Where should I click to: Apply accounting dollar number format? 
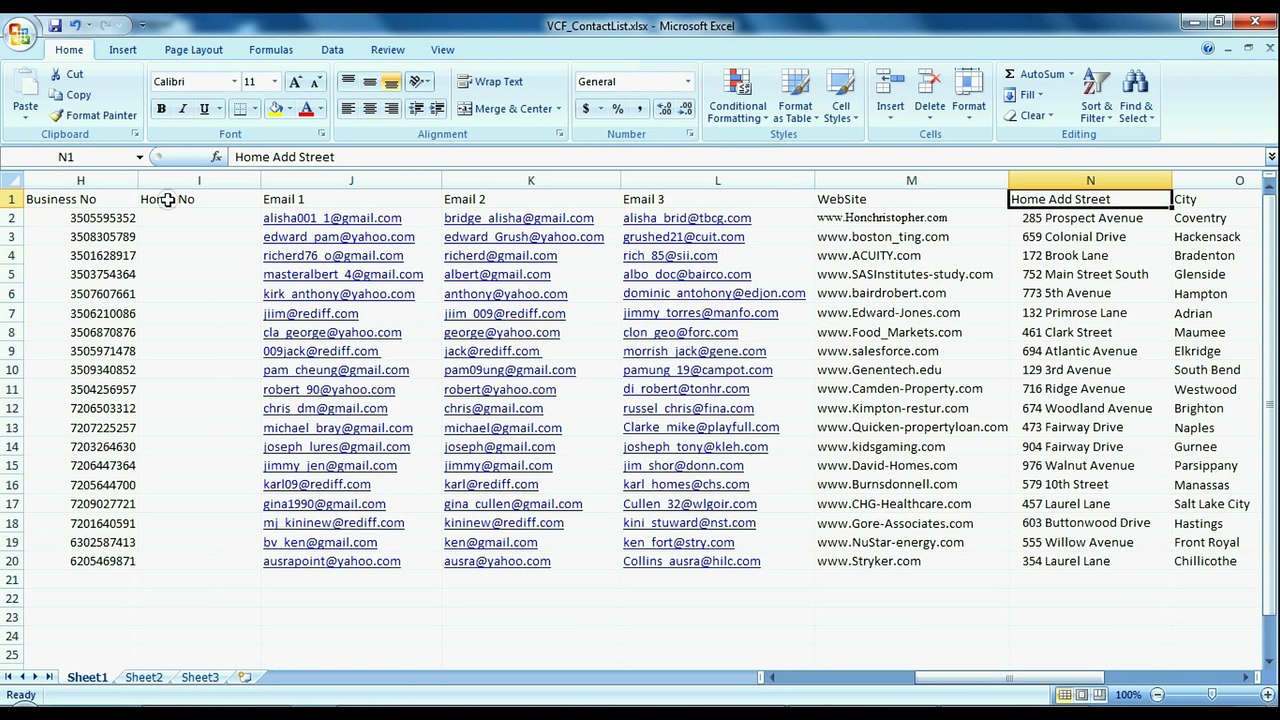tap(586, 109)
